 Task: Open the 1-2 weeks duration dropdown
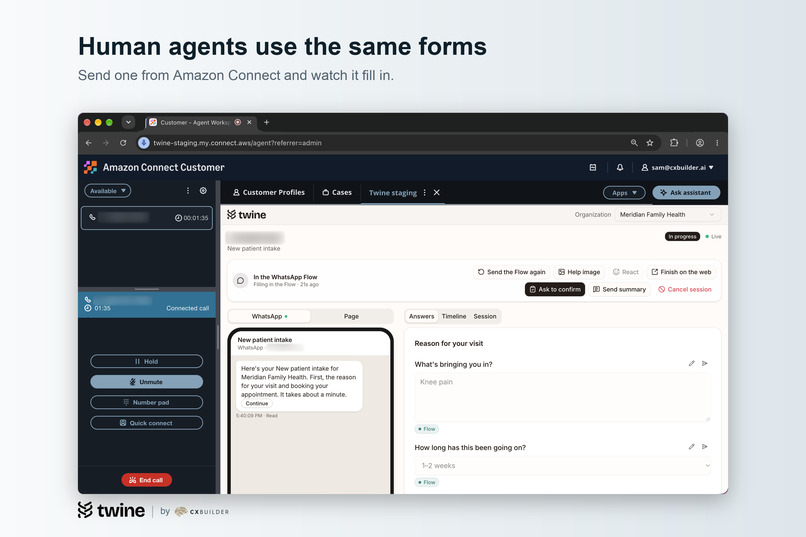coord(562,466)
